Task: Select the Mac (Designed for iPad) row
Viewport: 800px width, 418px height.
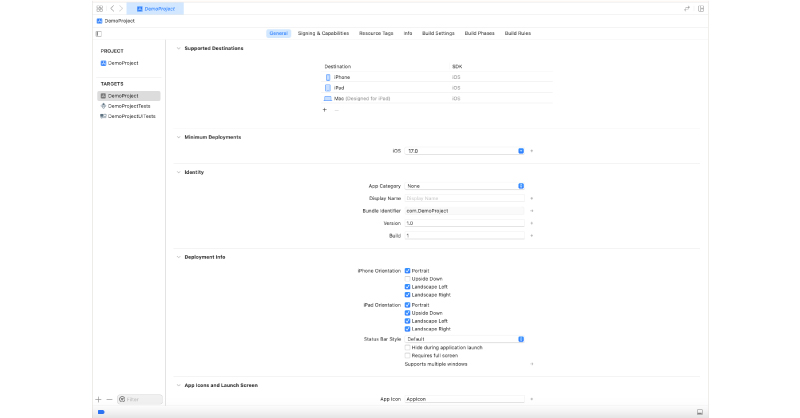Action: point(438,99)
